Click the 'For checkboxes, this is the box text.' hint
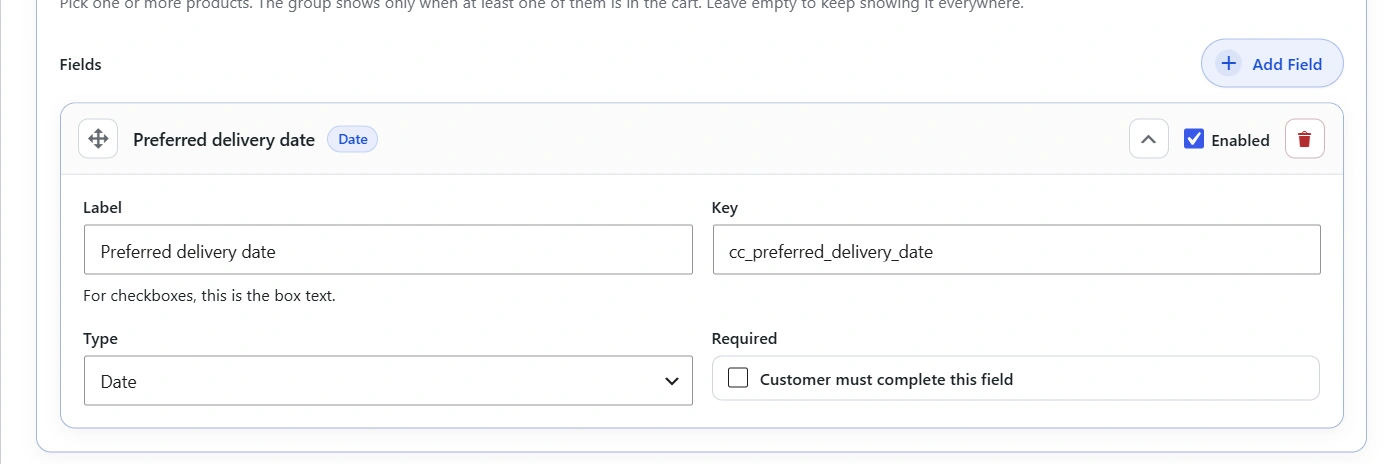Viewport: 1388px width, 464px height. pyautogui.click(x=209, y=296)
